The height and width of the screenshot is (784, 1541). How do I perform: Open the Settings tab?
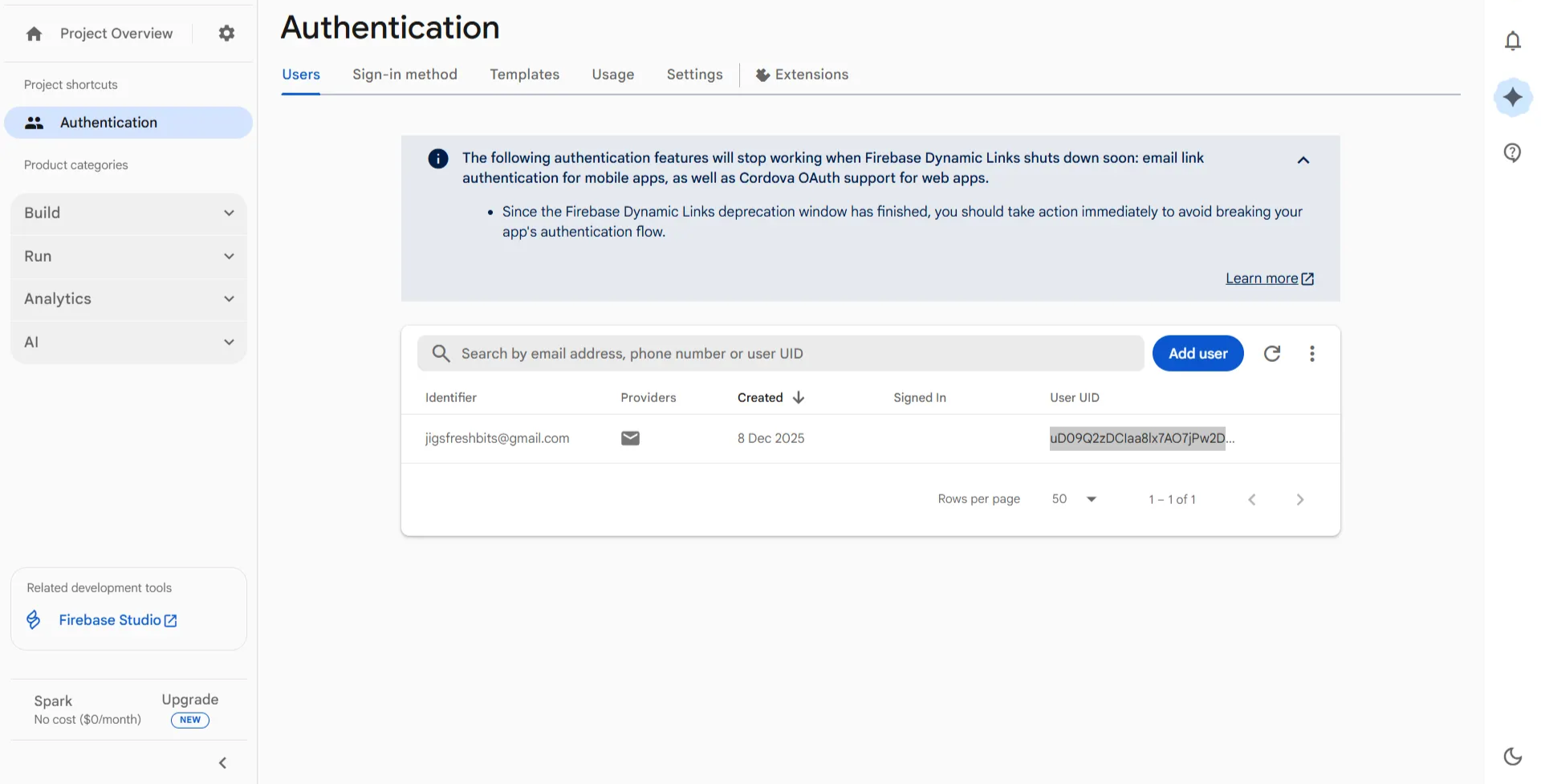(695, 75)
